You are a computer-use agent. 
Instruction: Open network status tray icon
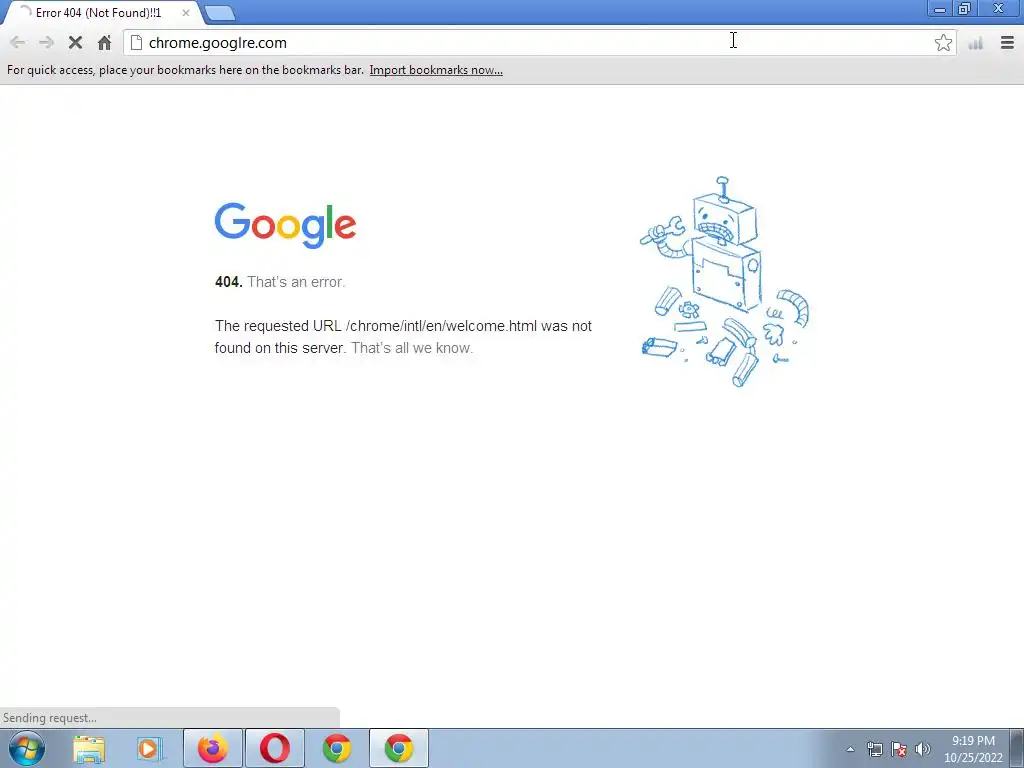coord(874,749)
